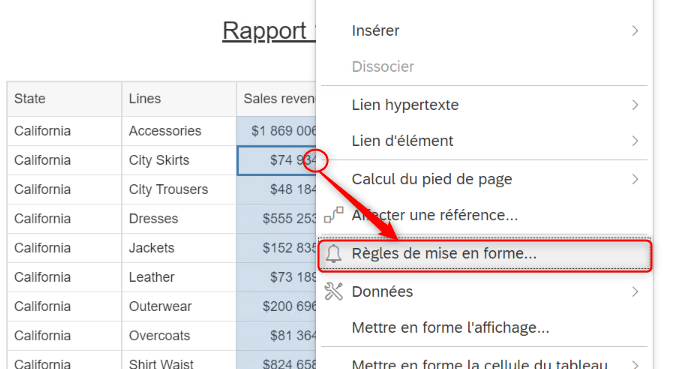Click the Dresses cell
684x369 pixels.
point(179,219)
